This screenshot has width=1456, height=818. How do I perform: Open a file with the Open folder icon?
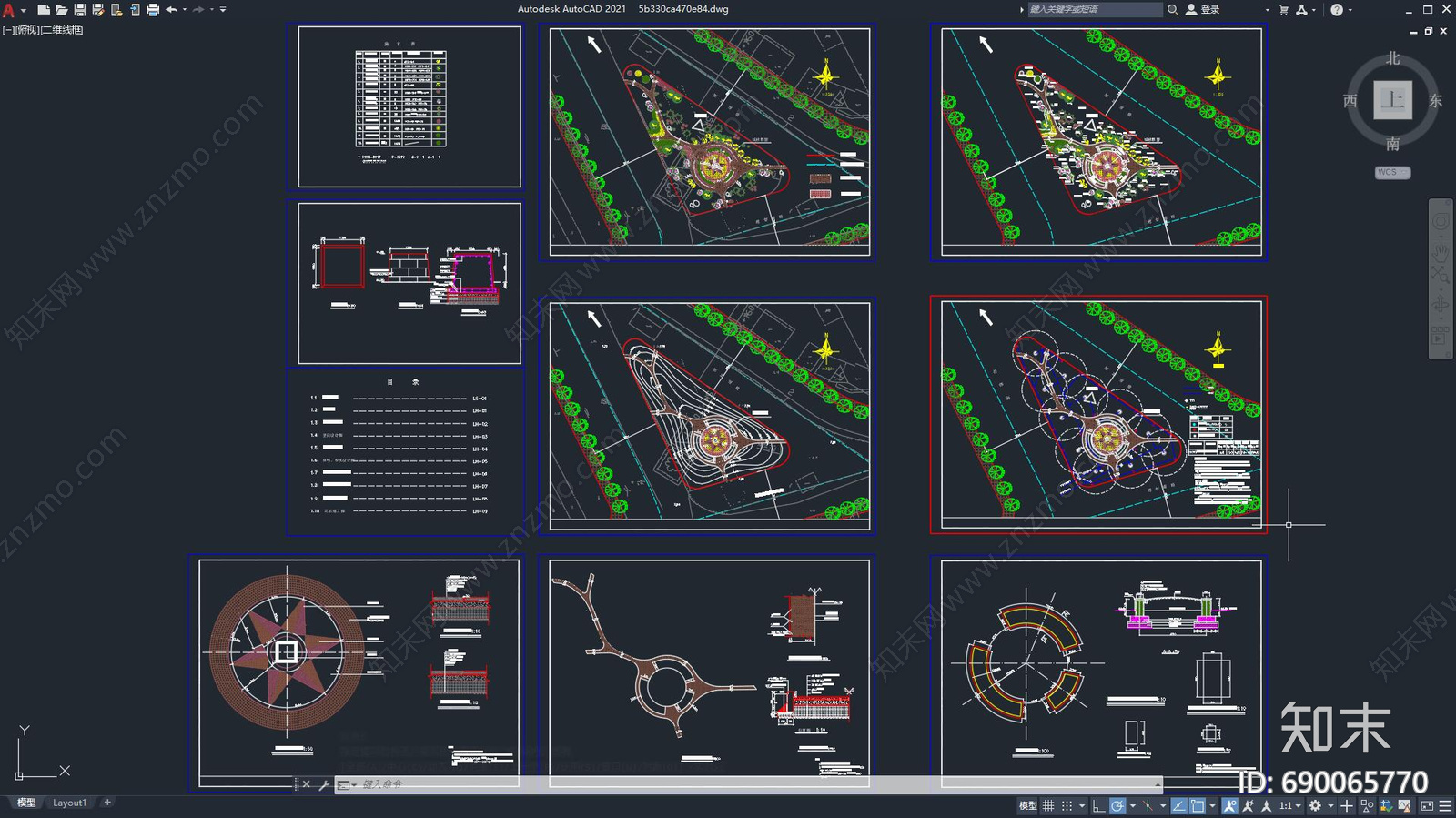[x=61, y=10]
